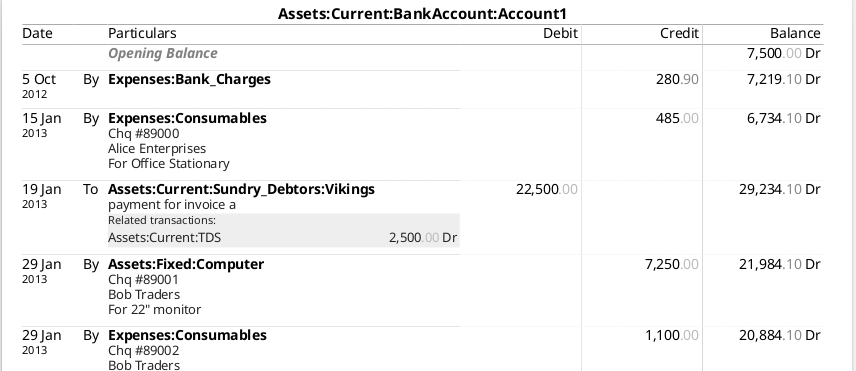Click the 29,234.10 Dr balance figure

coord(780,189)
